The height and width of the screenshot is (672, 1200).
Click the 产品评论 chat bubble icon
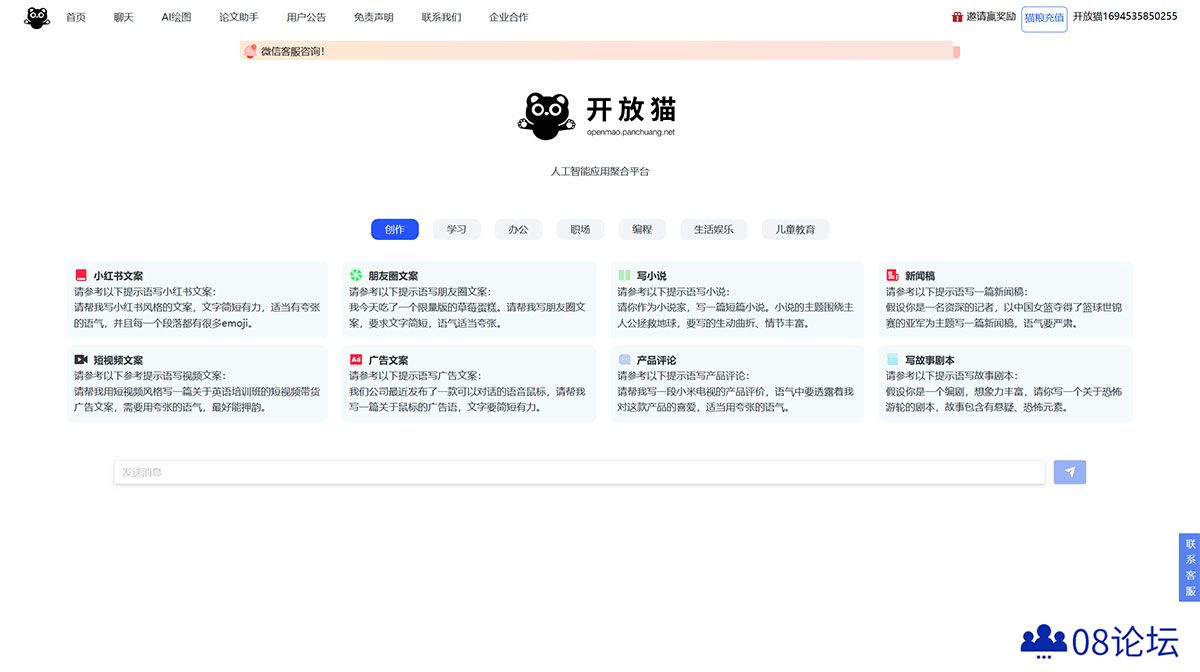coord(624,359)
